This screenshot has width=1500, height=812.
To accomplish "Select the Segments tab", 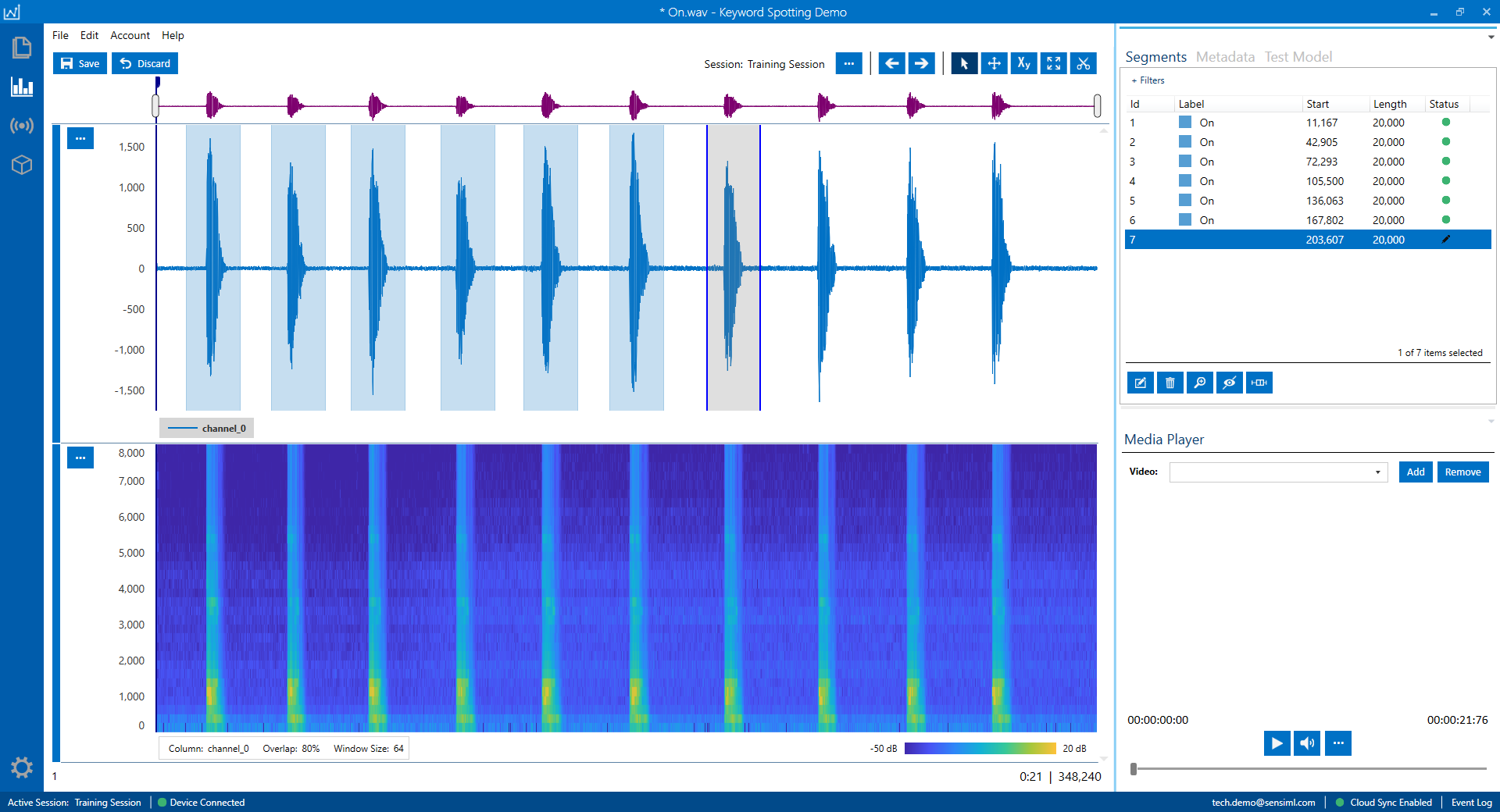I will point(1155,57).
